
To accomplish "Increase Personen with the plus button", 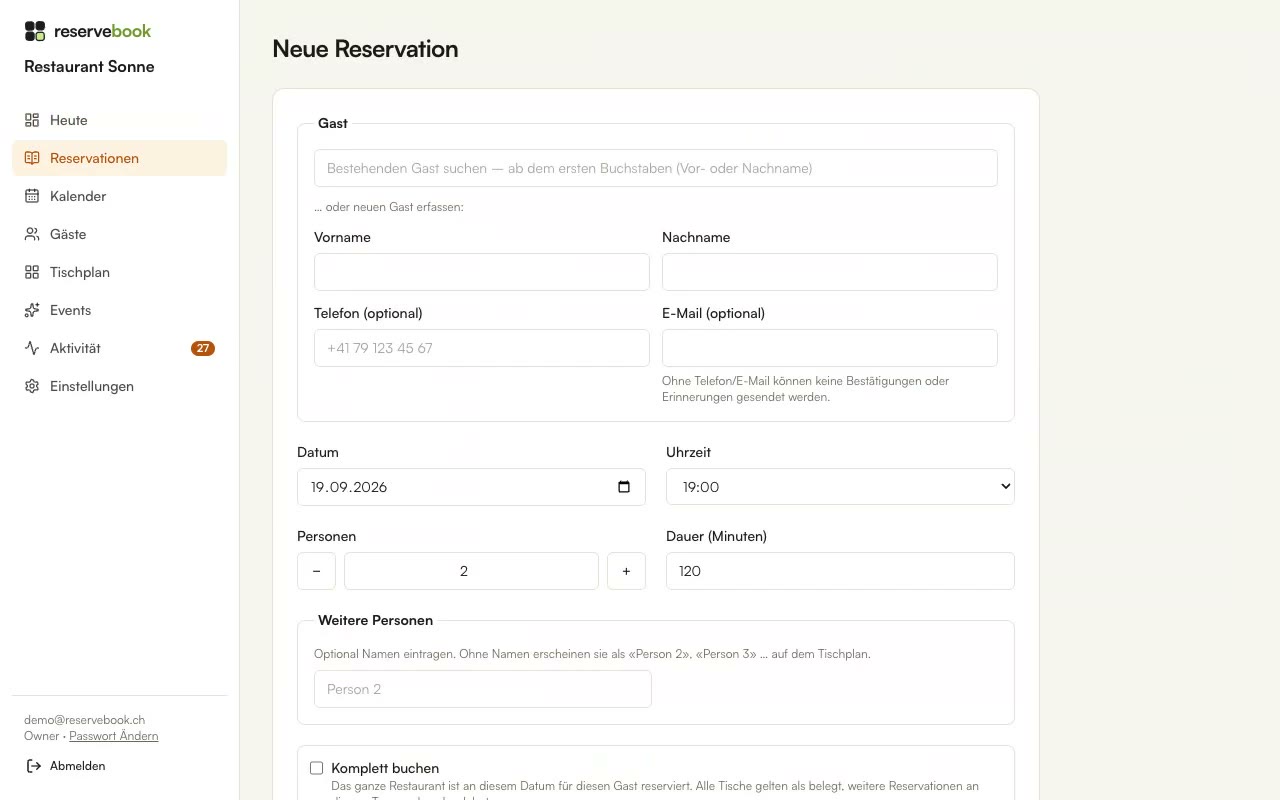I will click(626, 571).
